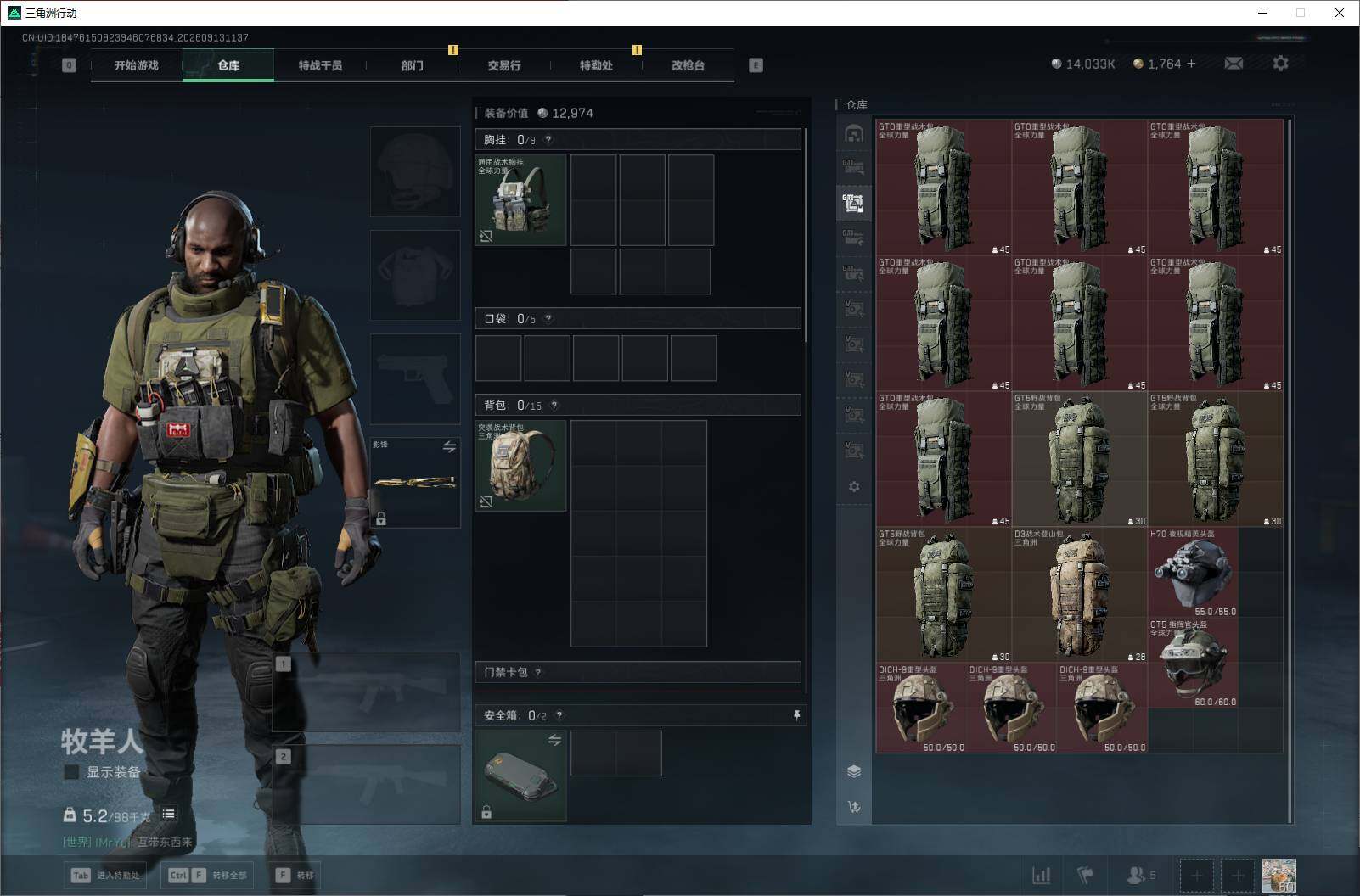Add currency with the plus beside 1,764
The image size is (1360, 896).
click(1191, 64)
